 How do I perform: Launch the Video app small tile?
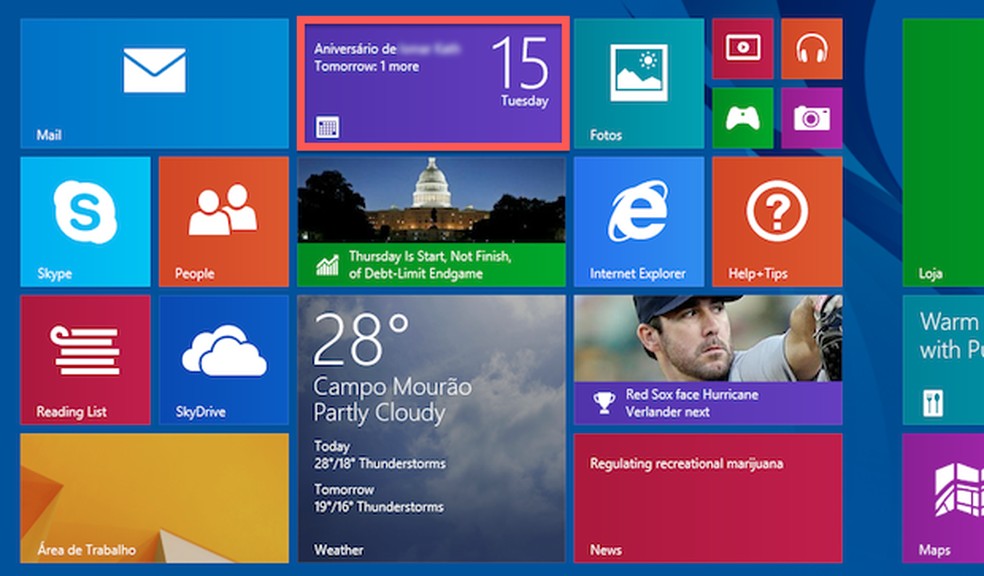pyautogui.click(x=743, y=48)
